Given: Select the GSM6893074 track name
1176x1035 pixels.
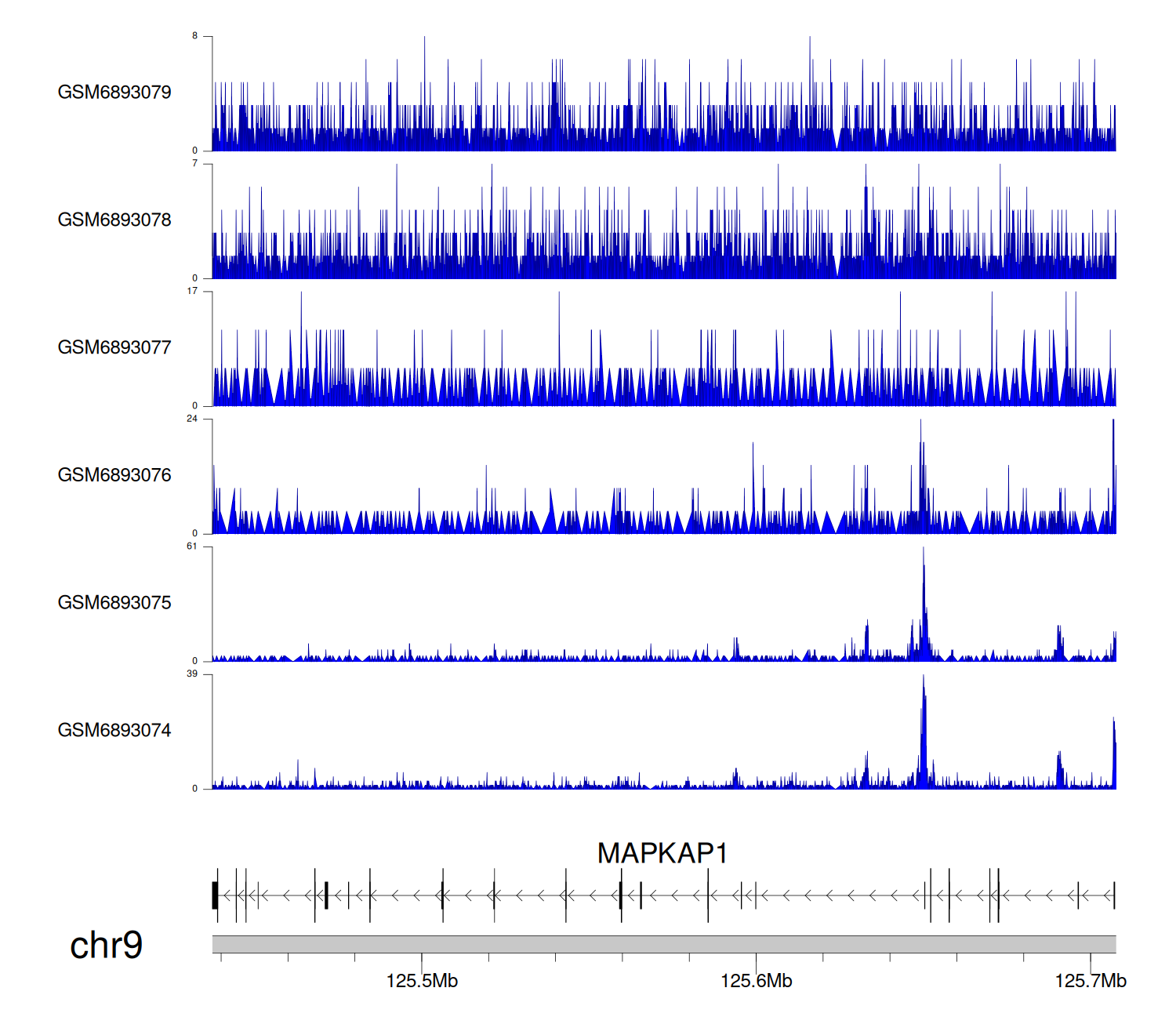Looking at the screenshot, I should [114, 731].
